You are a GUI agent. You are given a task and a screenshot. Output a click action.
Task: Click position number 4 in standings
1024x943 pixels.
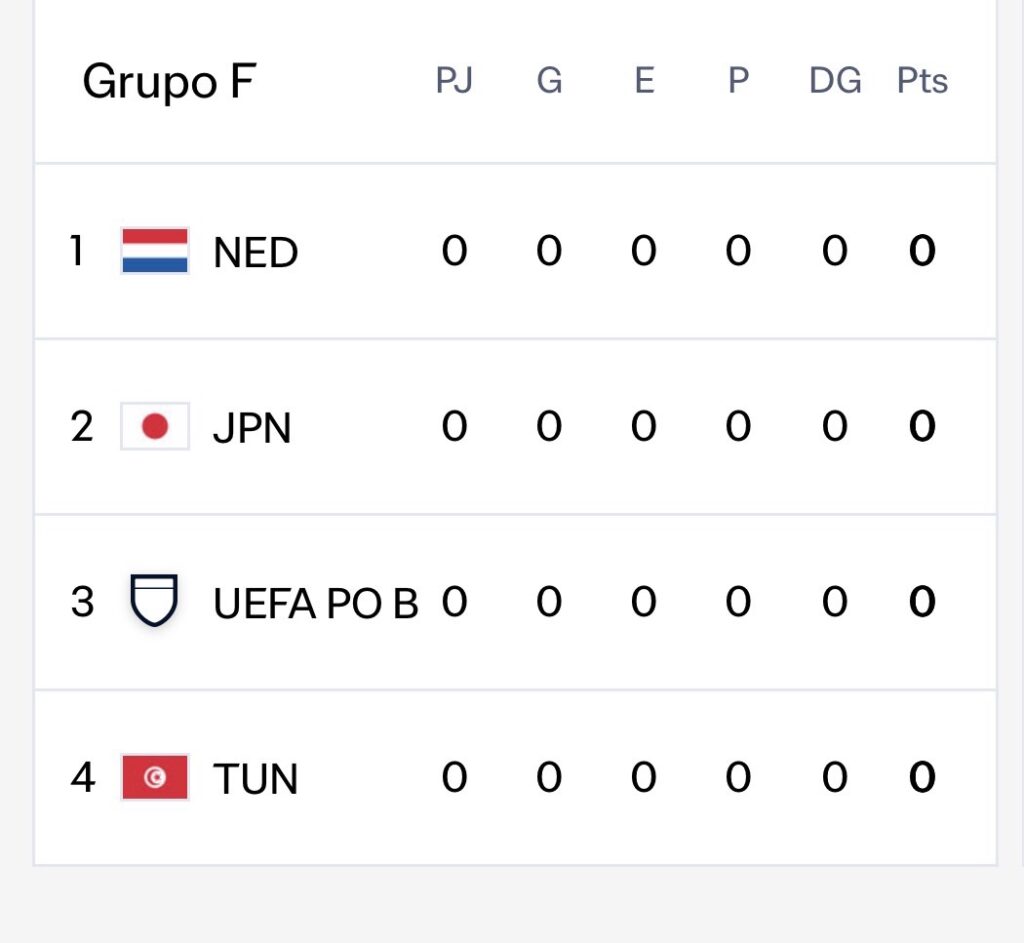[82, 777]
